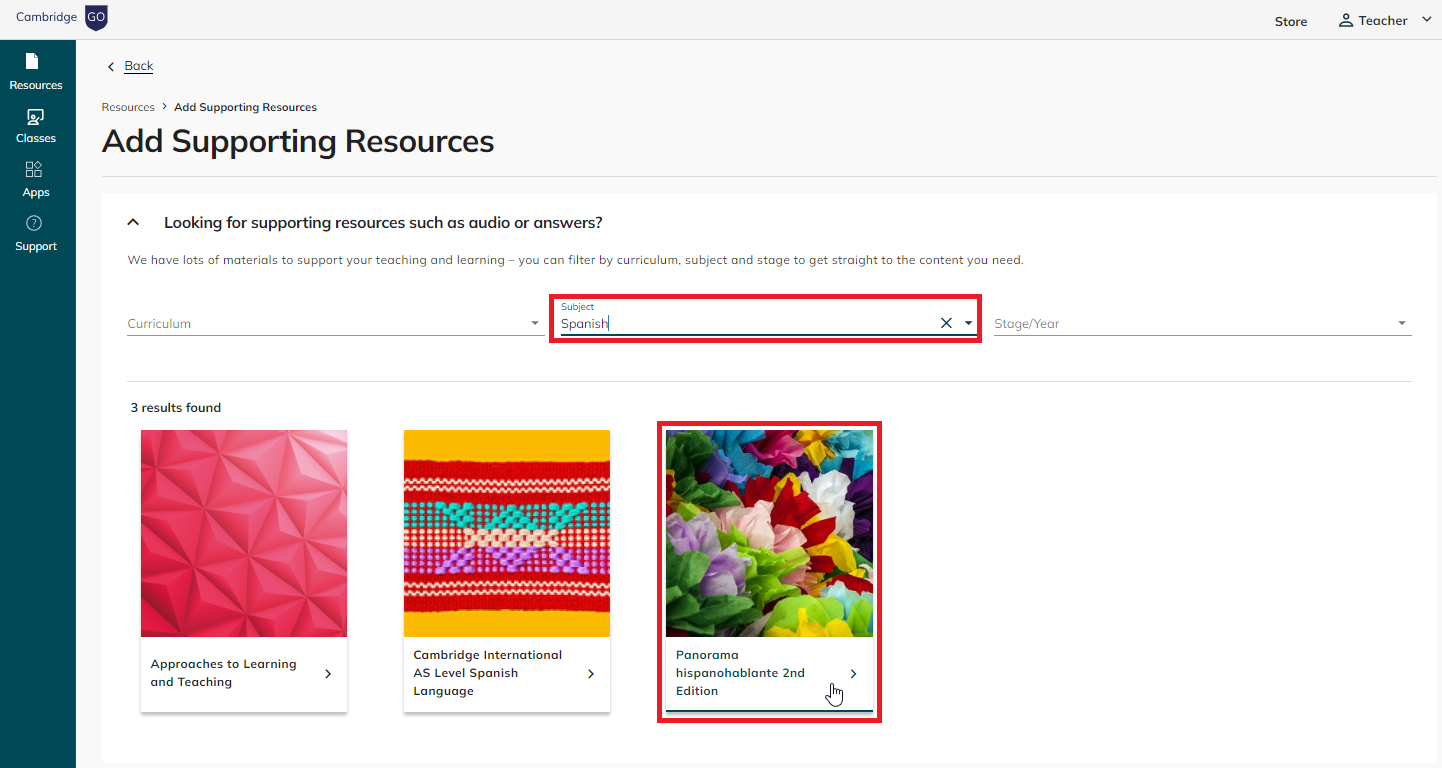This screenshot has height=768, width=1442.
Task: Click the Approaches to Learning and Teaching title
Action: (224, 673)
